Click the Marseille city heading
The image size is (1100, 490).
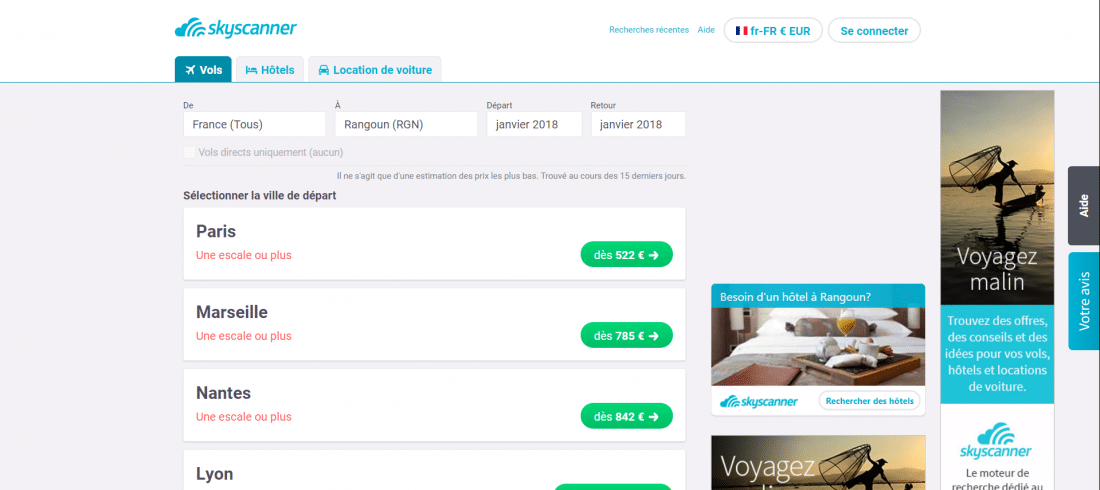pos(232,312)
